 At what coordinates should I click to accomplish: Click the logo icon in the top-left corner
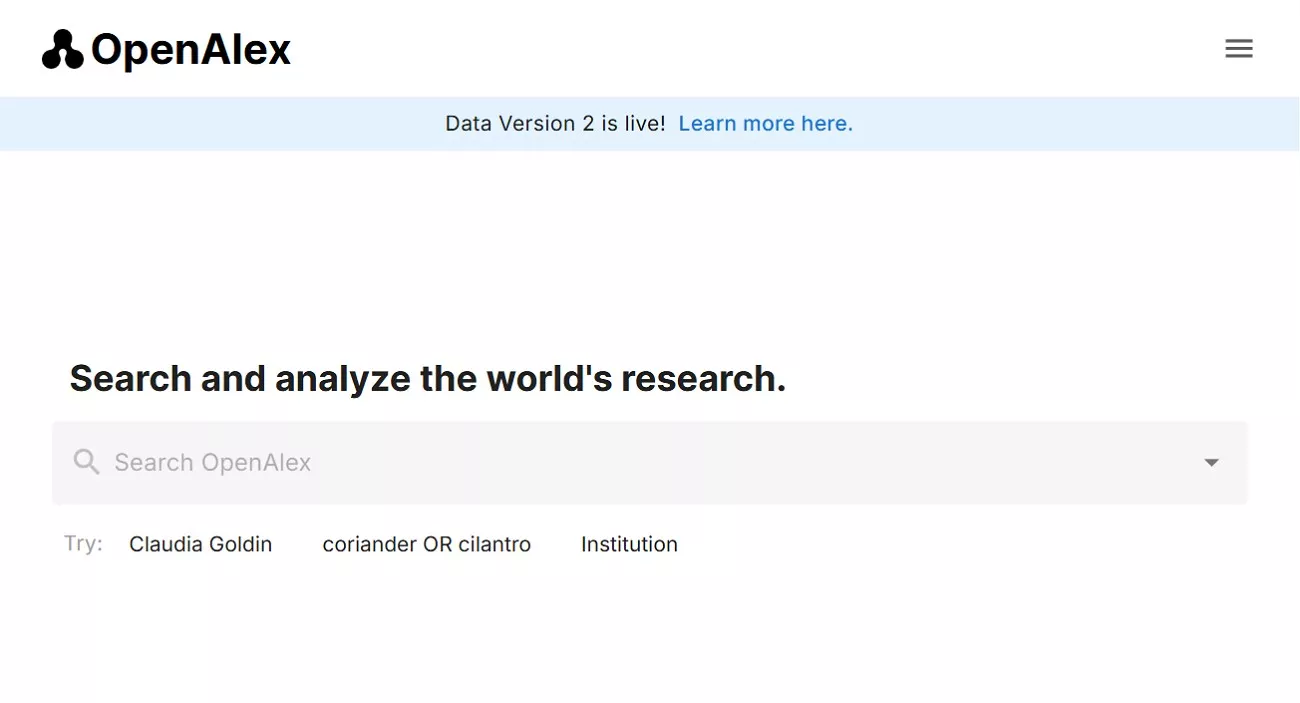pyautogui.click(x=62, y=47)
